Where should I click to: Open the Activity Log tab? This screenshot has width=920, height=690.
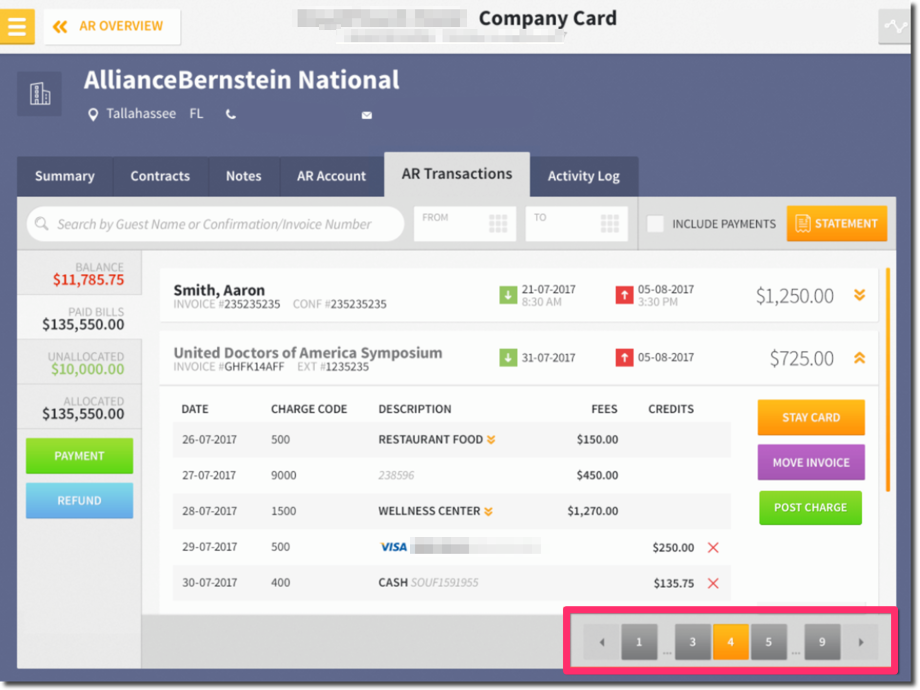coord(584,176)
